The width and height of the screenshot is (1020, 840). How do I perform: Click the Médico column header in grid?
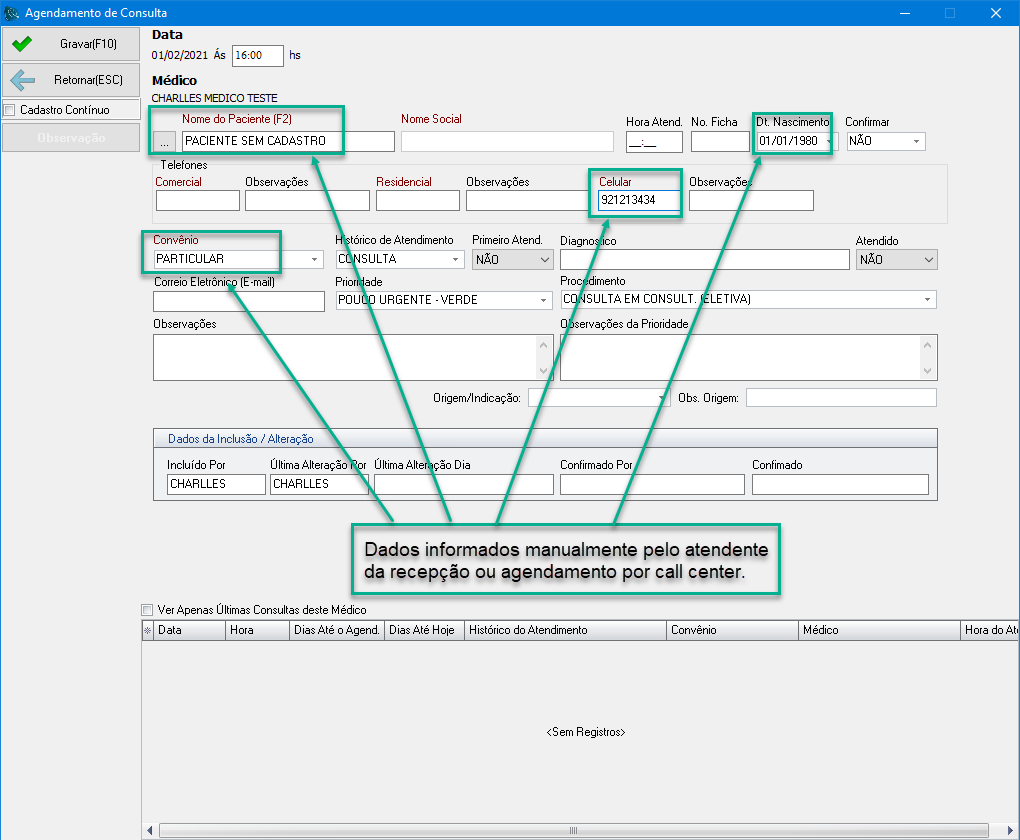tap(879, 630)
